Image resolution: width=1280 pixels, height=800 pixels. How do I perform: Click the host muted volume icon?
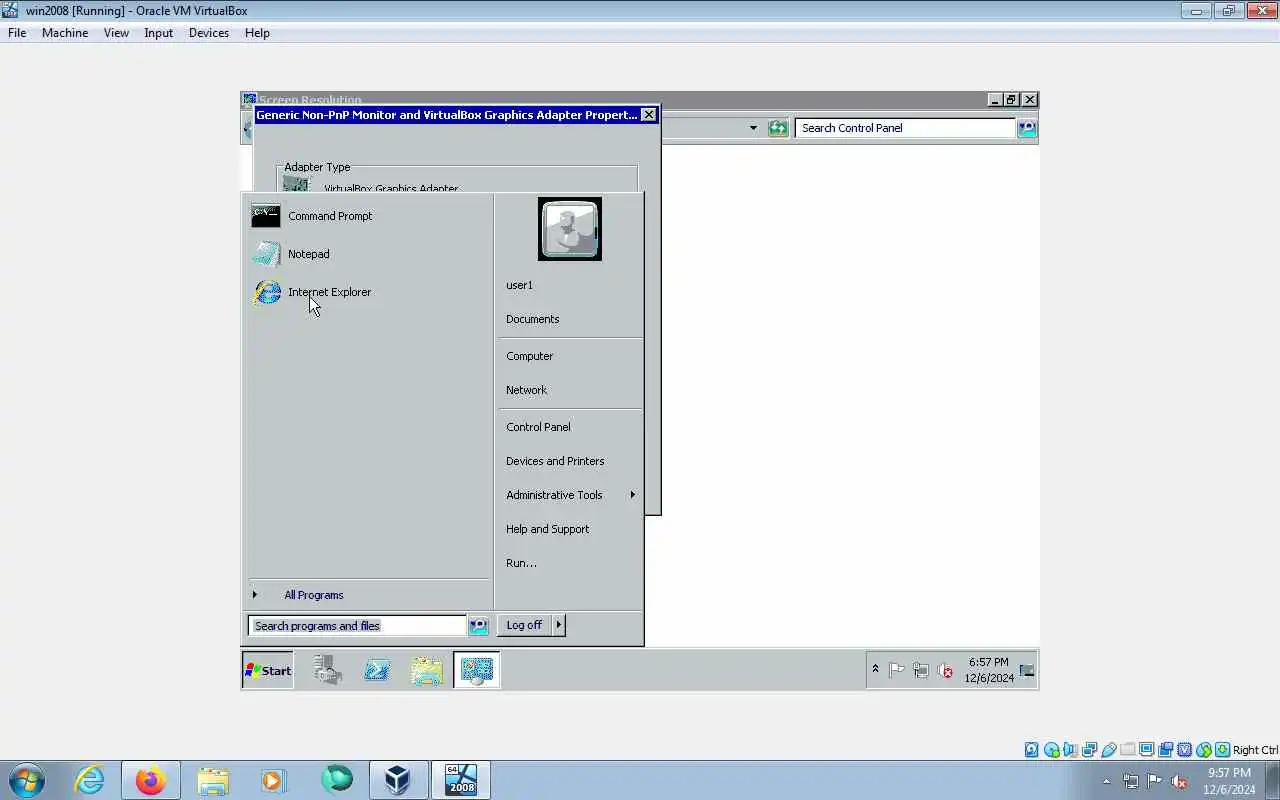pyautogui.click(x=1179, y=781)
